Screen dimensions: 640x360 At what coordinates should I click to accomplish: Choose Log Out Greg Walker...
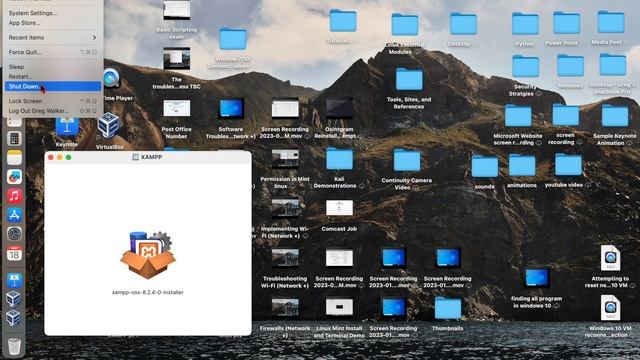pos(52,111)
